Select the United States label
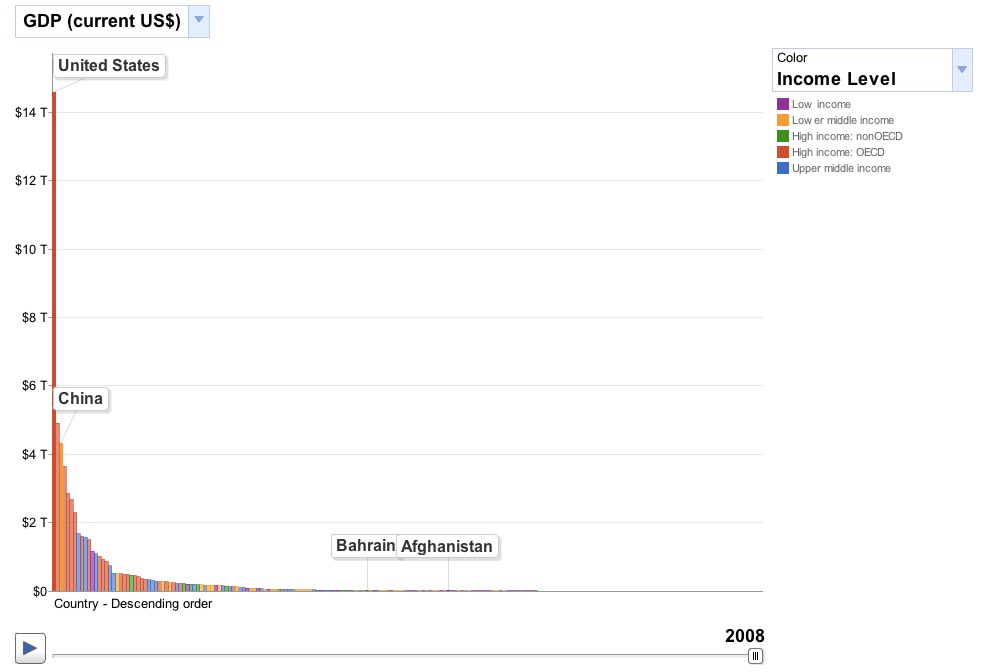Image resolution: width=982 pixels, height=672 pixels. (x=109, y=66)
